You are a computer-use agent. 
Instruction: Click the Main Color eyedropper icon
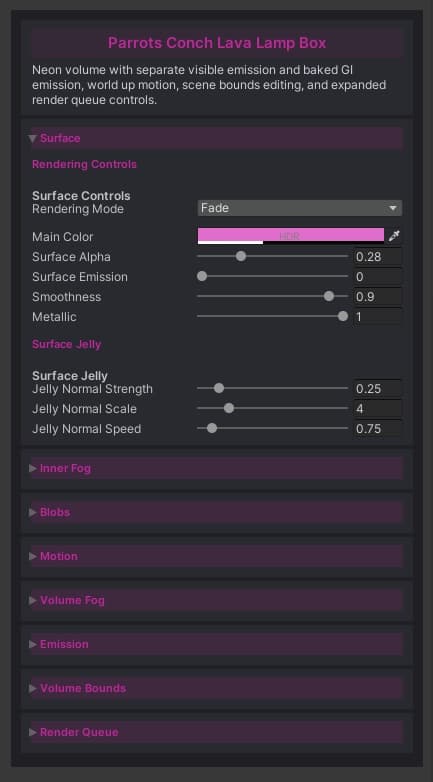395,236
